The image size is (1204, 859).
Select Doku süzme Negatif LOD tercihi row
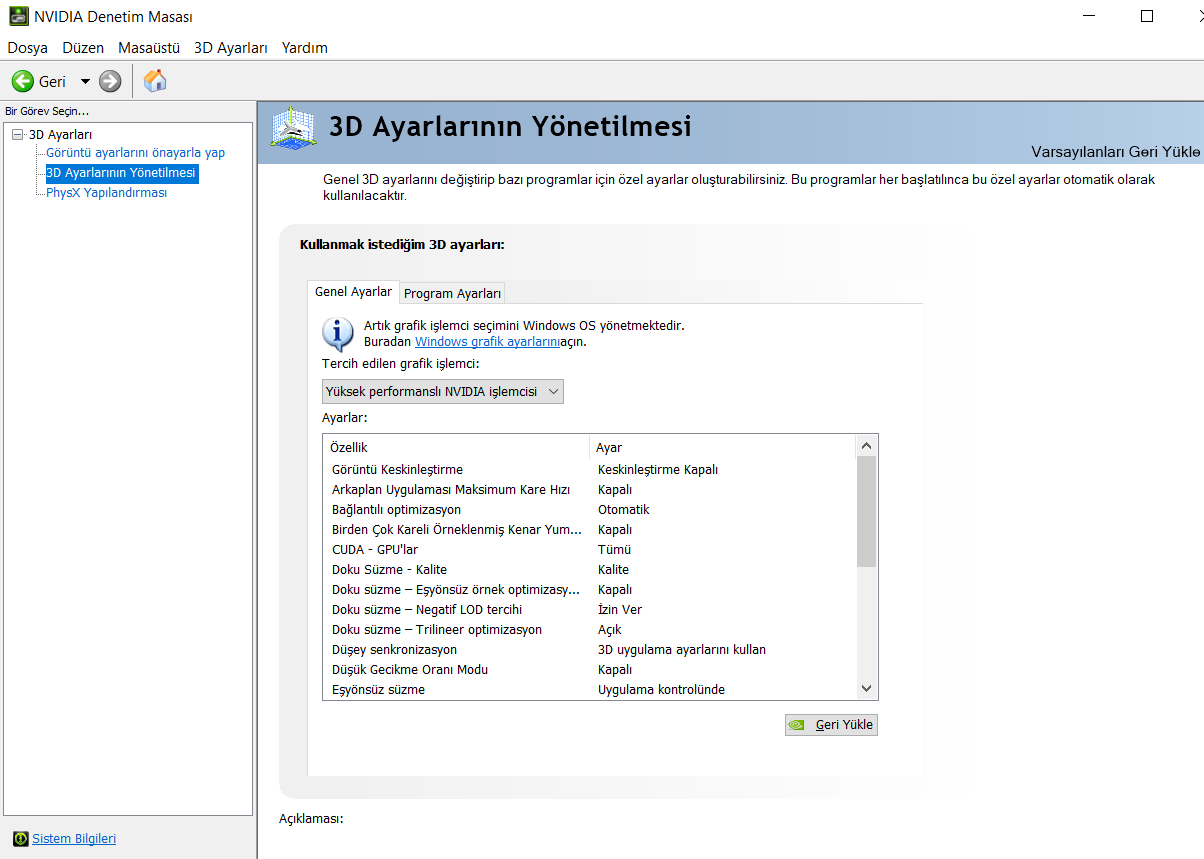[590, 609]
